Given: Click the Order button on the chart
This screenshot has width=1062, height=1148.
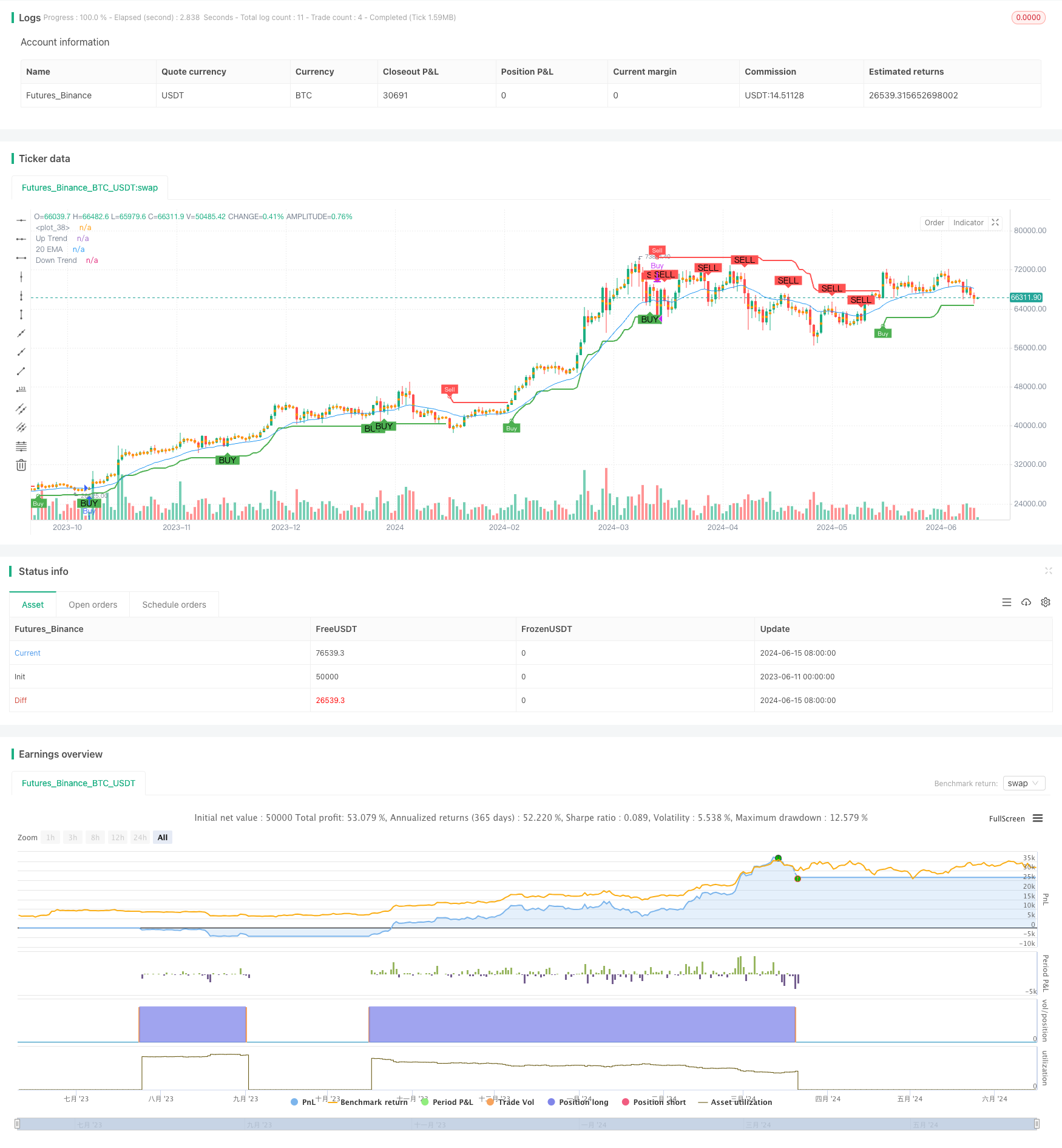Looking at the screenshot, I should point(934,223).
